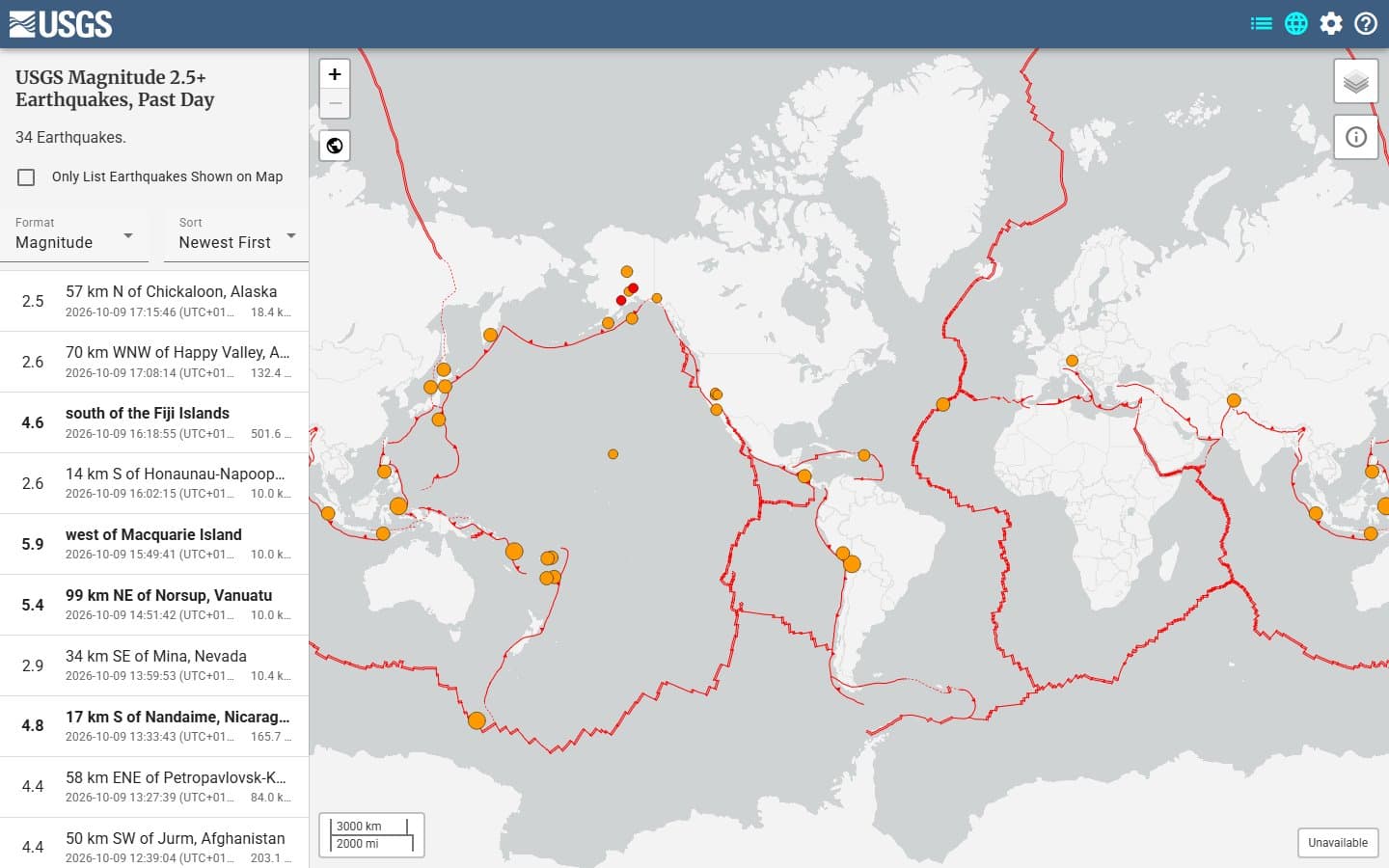
Task: Click the earthquake marker in Italy
Action: pyautogui.click(x=1072, y=361)
